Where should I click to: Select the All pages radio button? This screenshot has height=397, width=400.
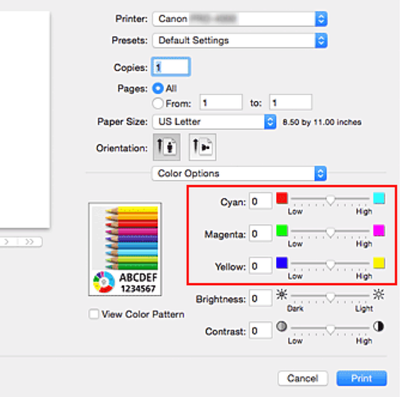tap(158, 88)
